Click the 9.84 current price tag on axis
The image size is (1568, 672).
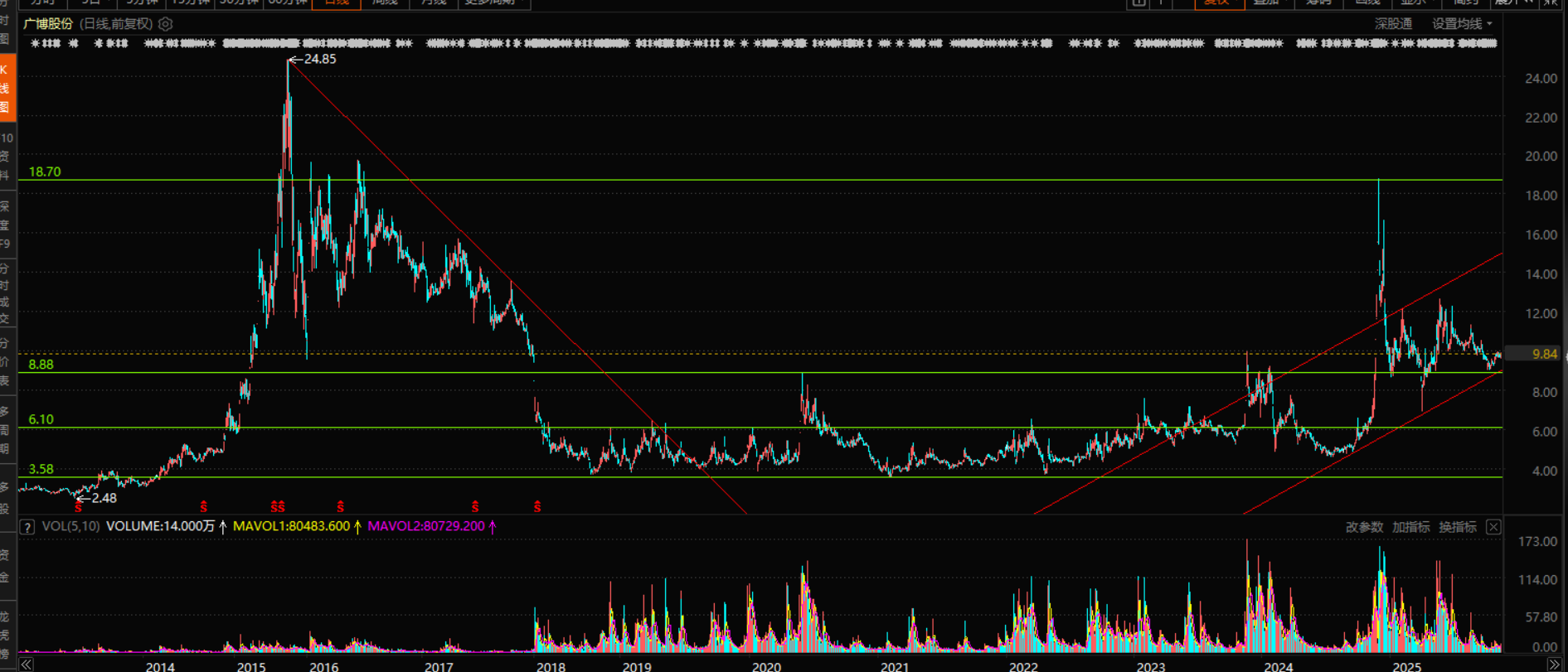click(x=1534, y=354)
